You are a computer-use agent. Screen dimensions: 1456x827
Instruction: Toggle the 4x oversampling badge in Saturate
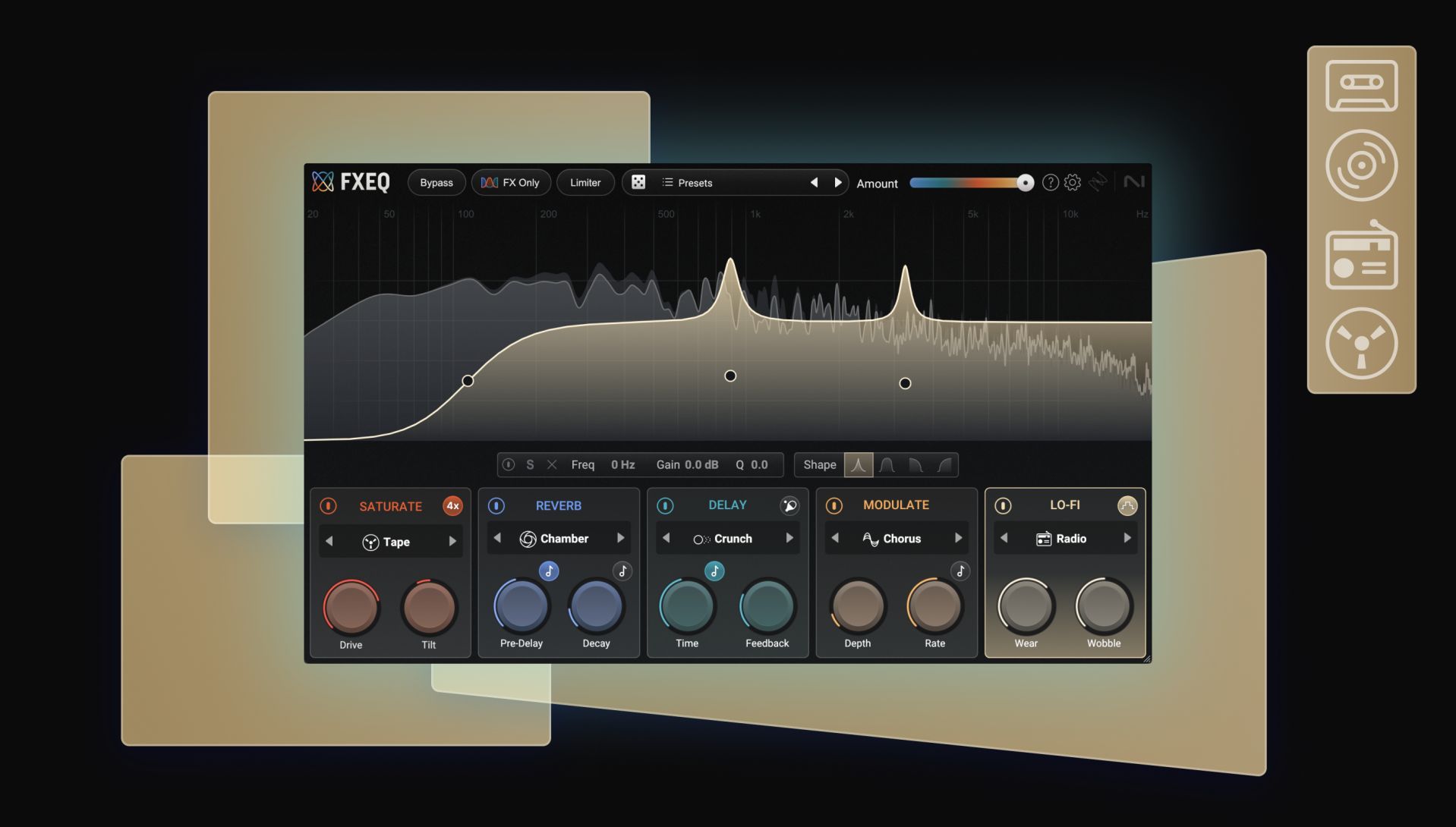452,506
